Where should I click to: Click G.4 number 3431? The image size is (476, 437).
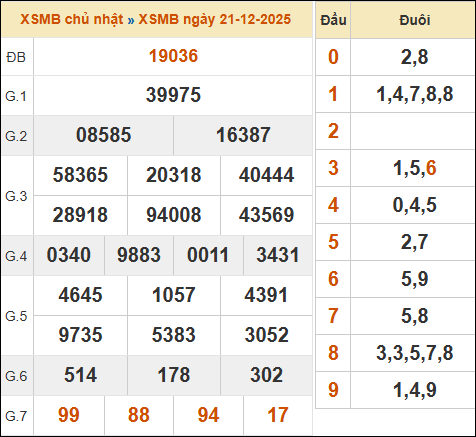coord(278,255)
